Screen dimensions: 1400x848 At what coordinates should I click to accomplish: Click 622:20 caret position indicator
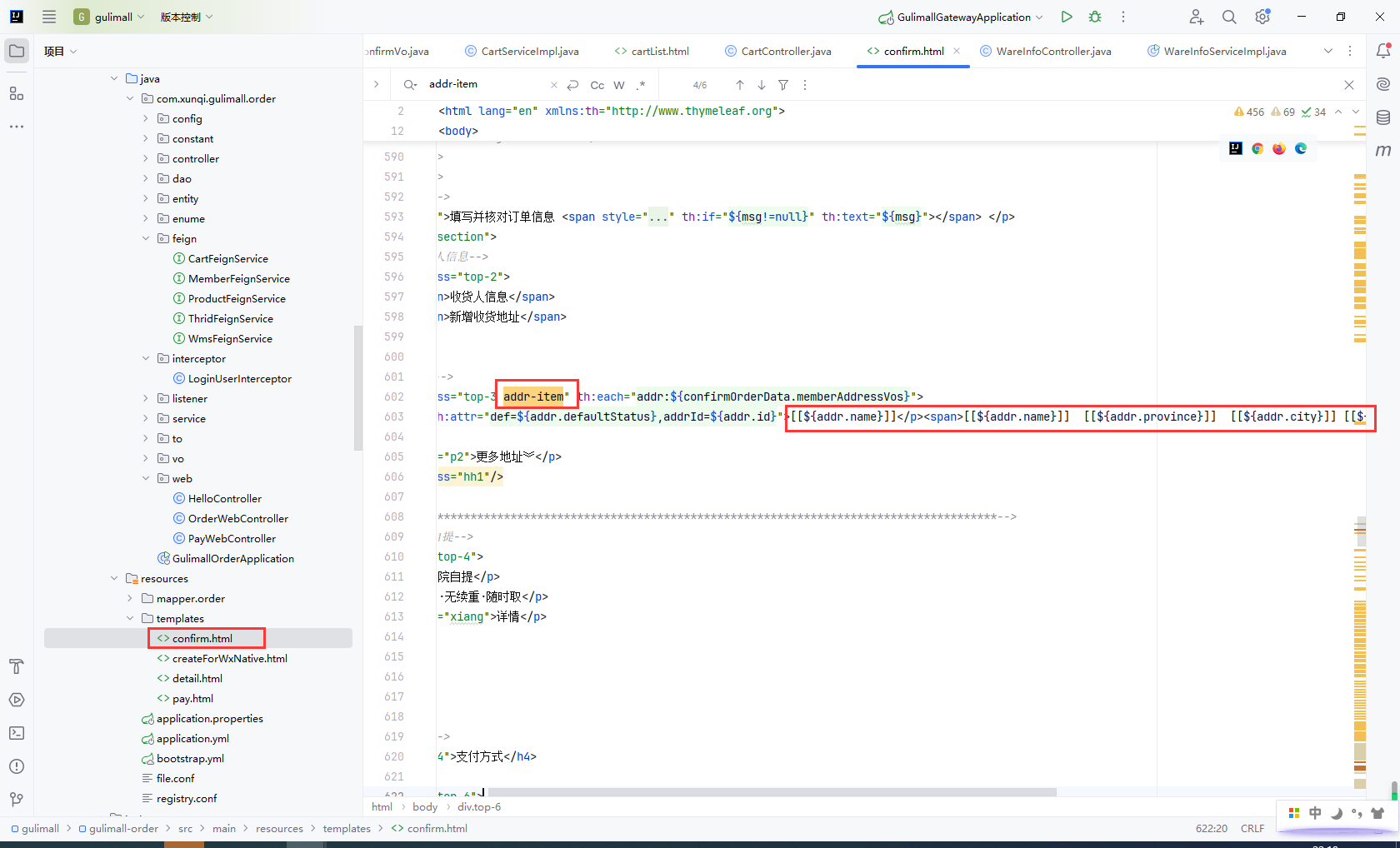[x=1212, y=828]
